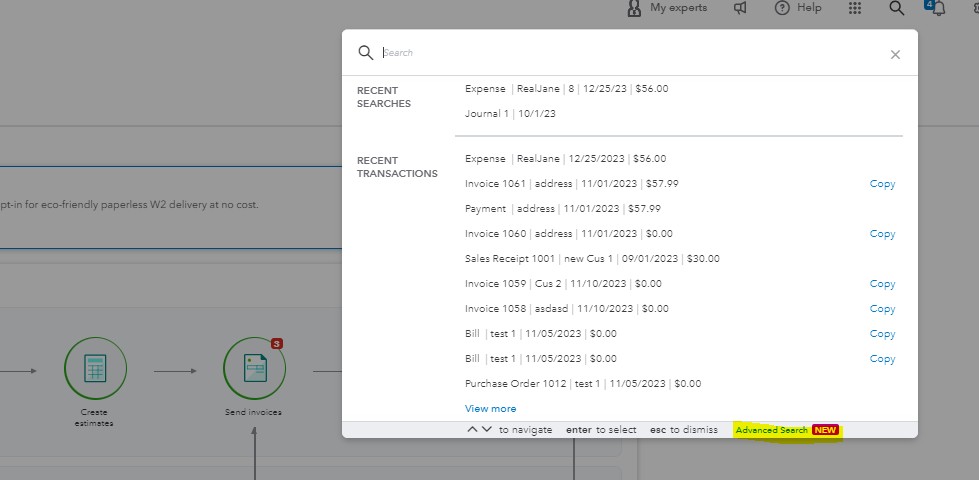Click the Send invoices workflow icon
The height and width of the screenshot is (480, 979).
pos(255,368)
